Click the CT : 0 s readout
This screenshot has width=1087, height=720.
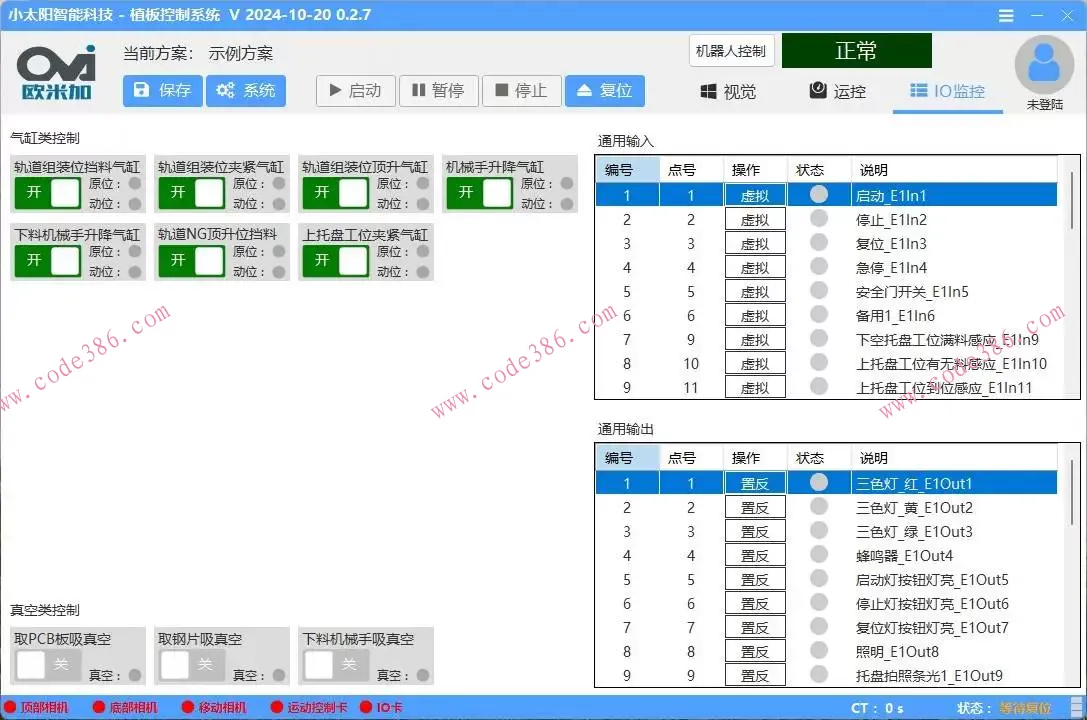click(877, 708)
